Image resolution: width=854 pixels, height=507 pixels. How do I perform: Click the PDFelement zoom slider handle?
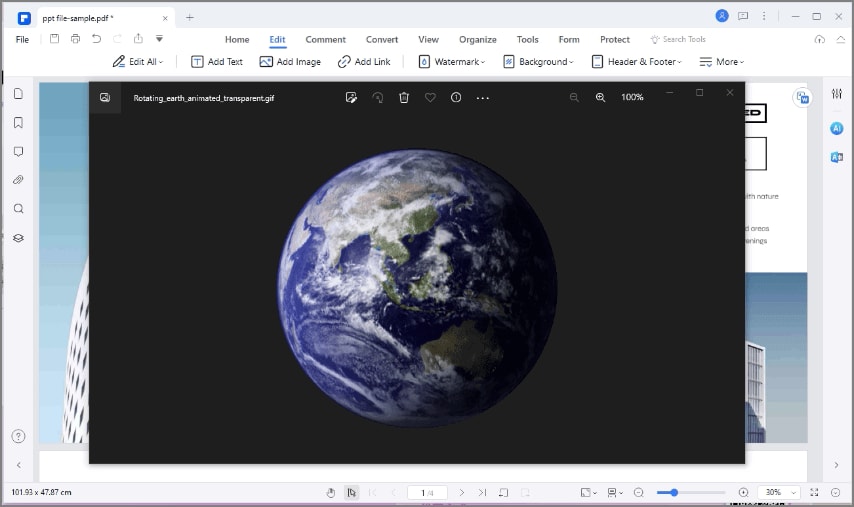tap(674, 492)
